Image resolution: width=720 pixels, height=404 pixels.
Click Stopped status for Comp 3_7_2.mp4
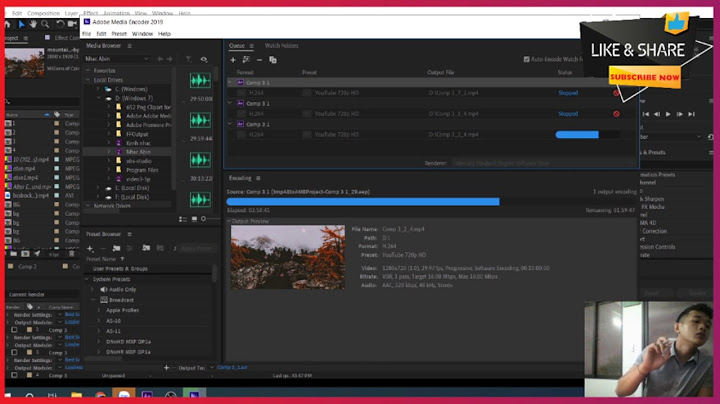click(568, 93)
